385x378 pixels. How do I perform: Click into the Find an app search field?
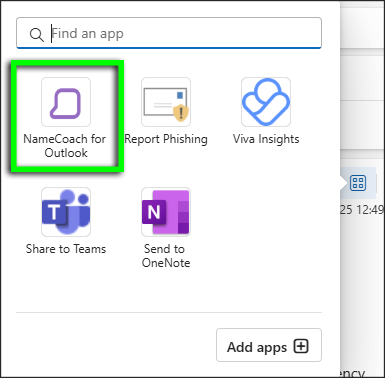[x=169, y=33]
